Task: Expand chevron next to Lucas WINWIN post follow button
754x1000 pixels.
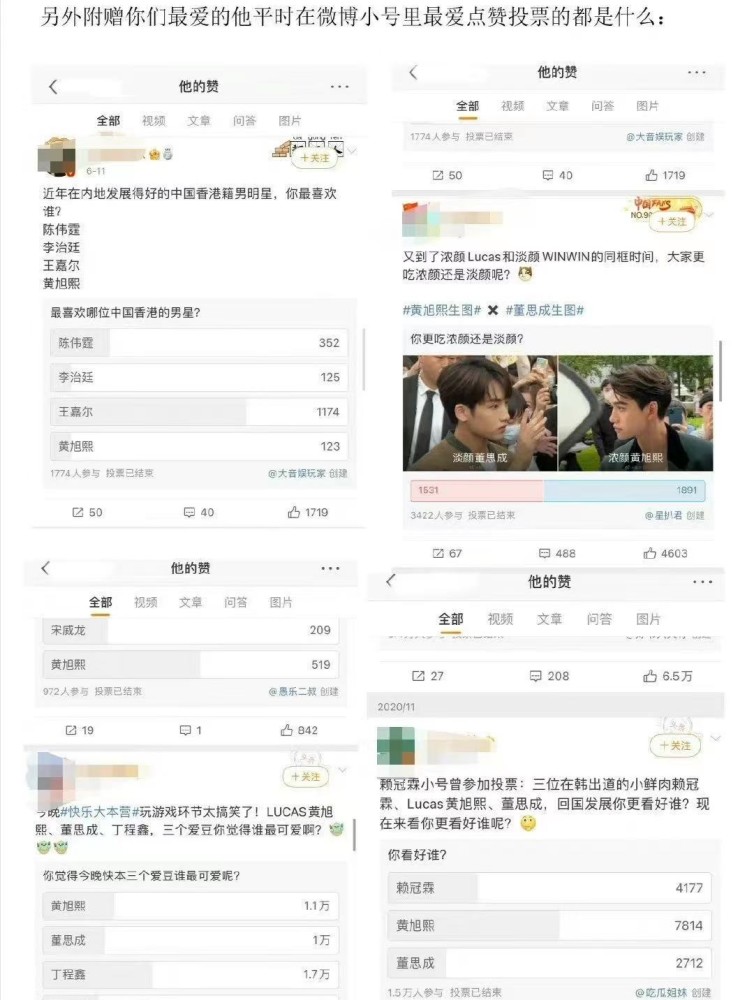Action: (x=709, y=216)
